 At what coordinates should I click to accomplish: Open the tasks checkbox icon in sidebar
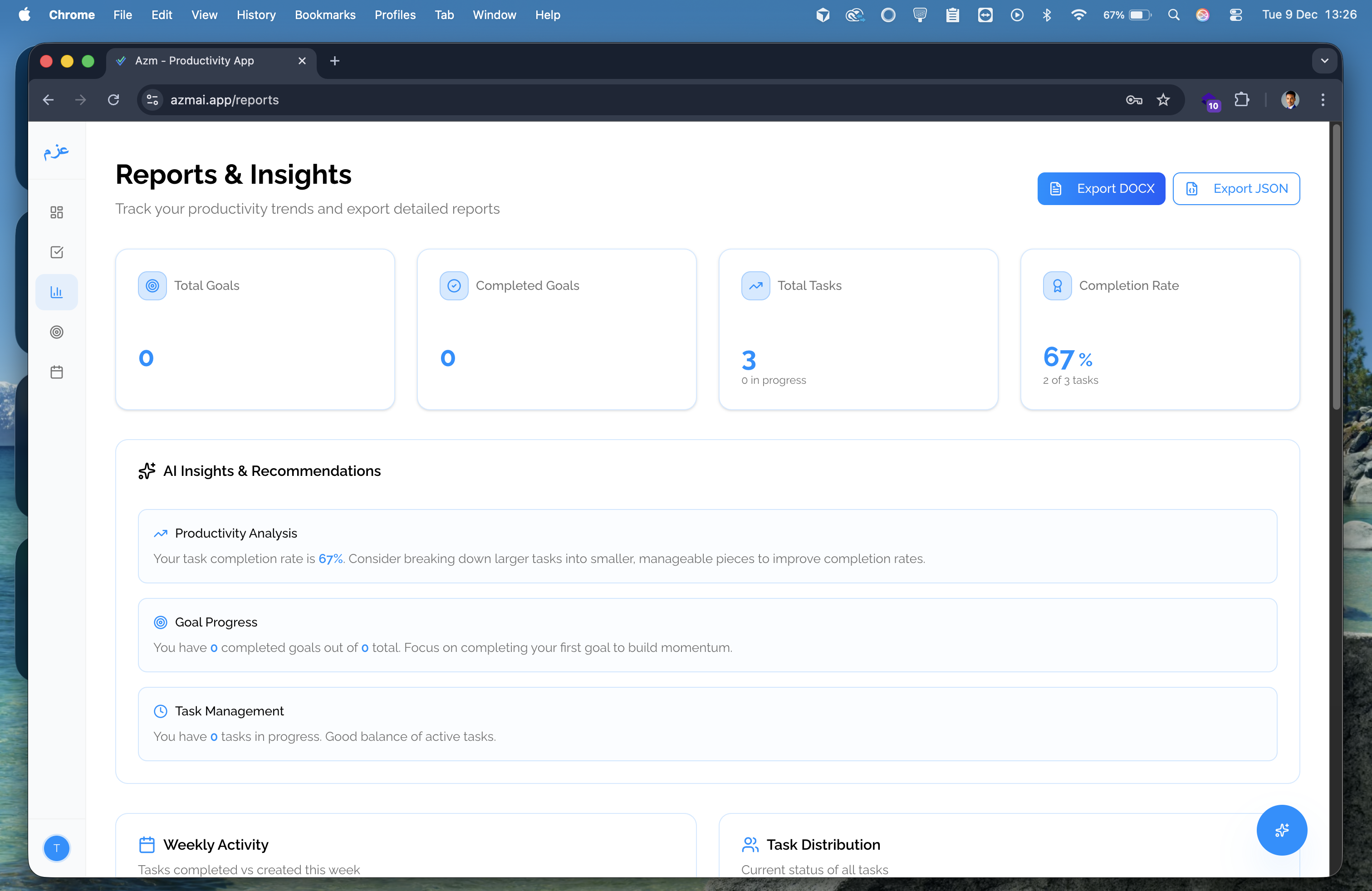pos(57,252)
